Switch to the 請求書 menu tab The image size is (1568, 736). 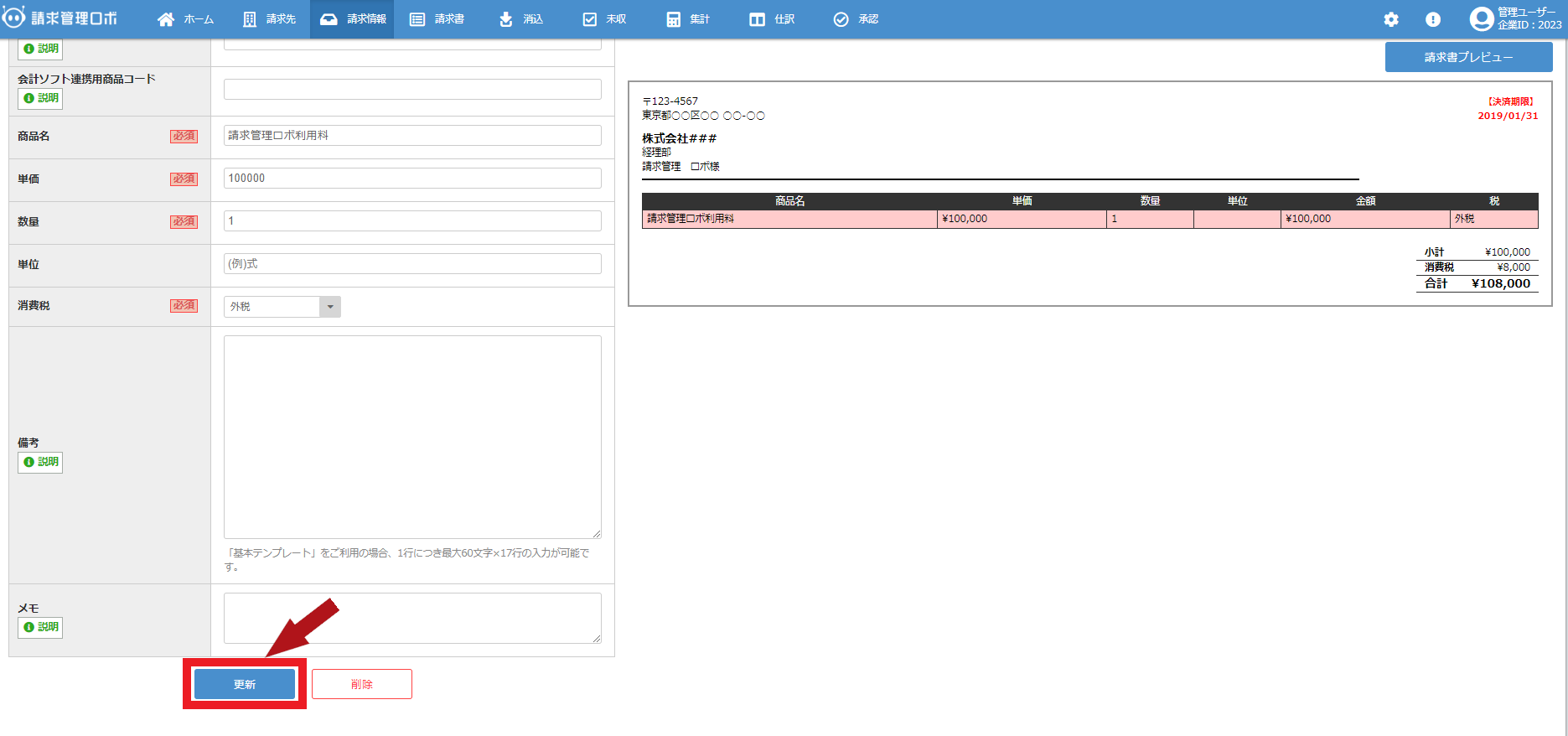(x=437, y=19)
